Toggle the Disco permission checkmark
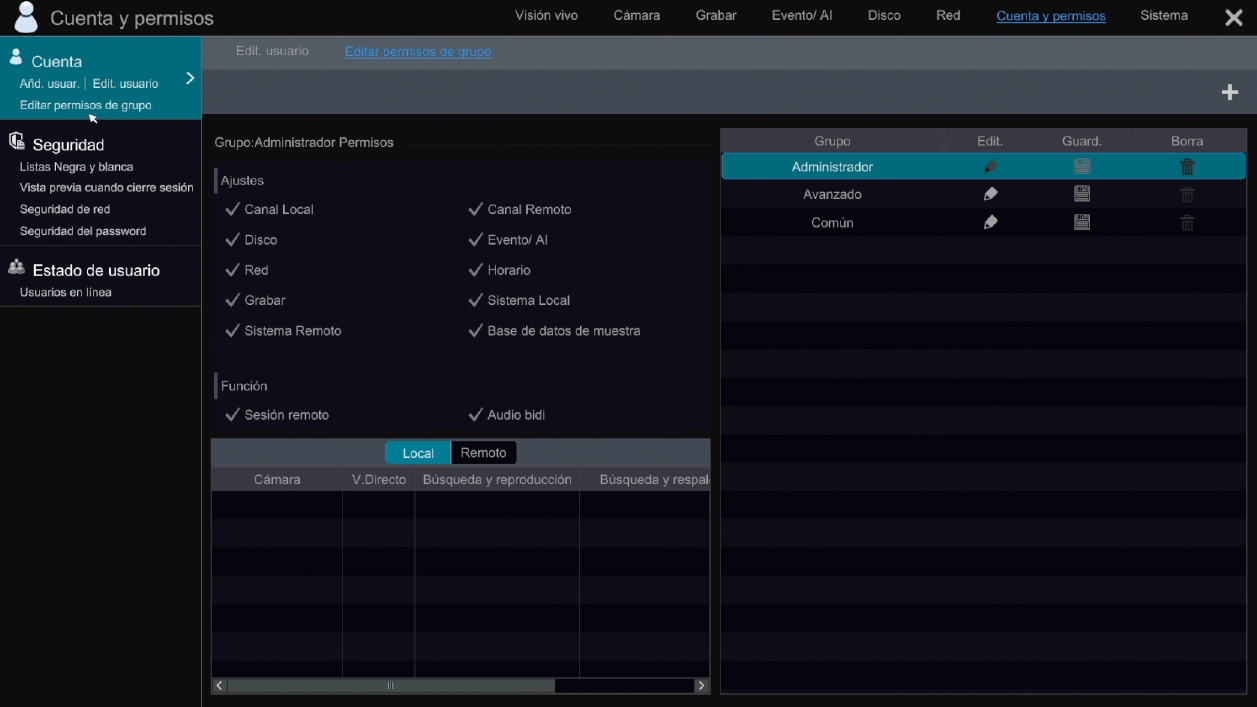The height and width of the screenshot is (707, 1257). click(233, 240)
